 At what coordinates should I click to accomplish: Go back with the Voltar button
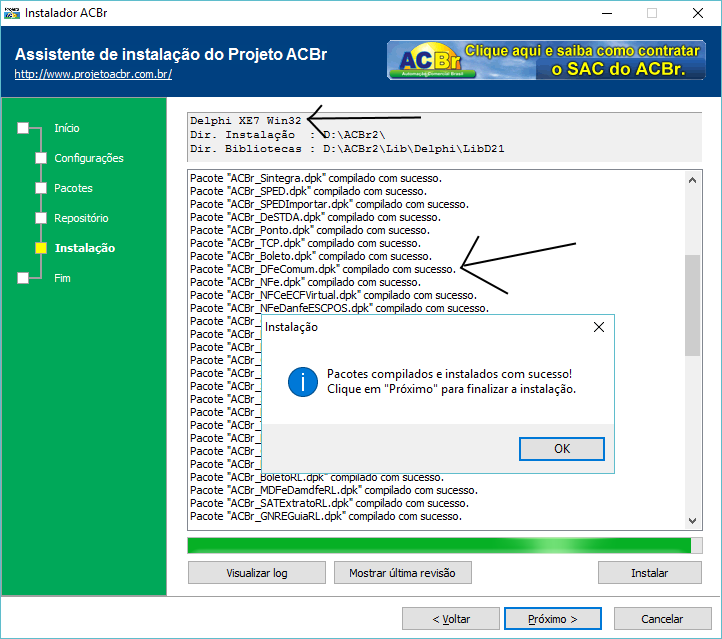(x=451, y=619)
